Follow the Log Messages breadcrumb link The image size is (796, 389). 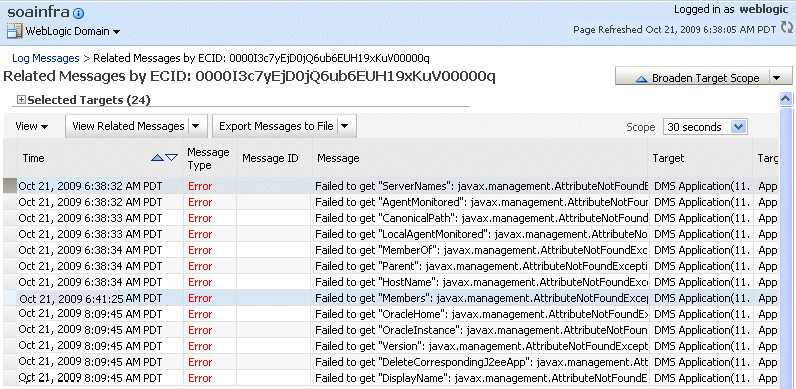tap(46, 58)
